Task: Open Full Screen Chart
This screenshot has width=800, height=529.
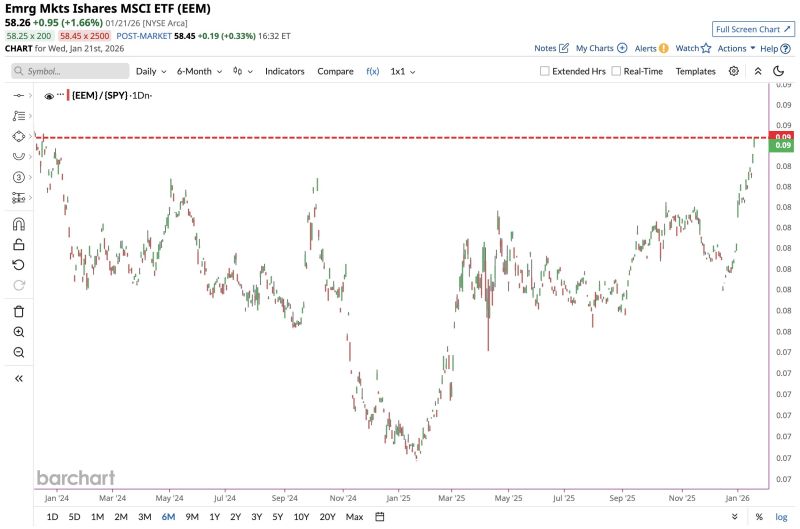Action: 753,29
